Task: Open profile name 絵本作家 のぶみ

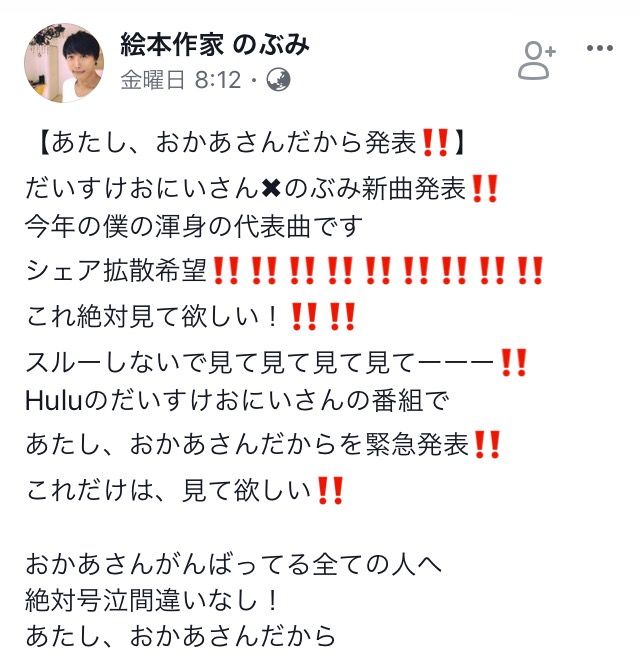Action: (x=215, y=44)
